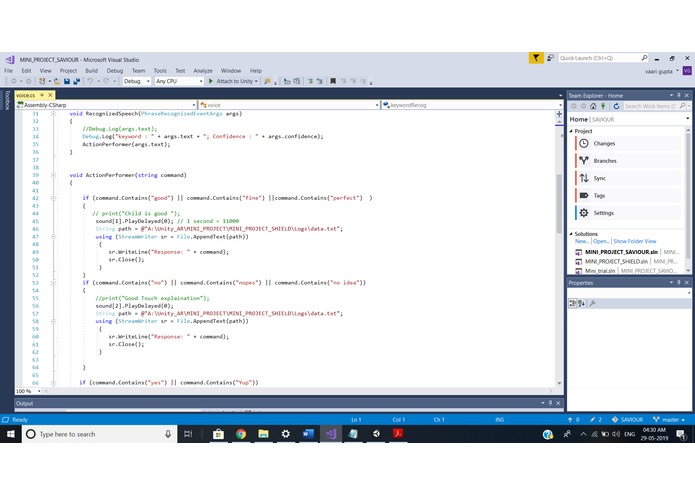Screen dimensions: 695x494
Task: Toggle auto-hide pin on Properties panel
Action: [679, 283]
